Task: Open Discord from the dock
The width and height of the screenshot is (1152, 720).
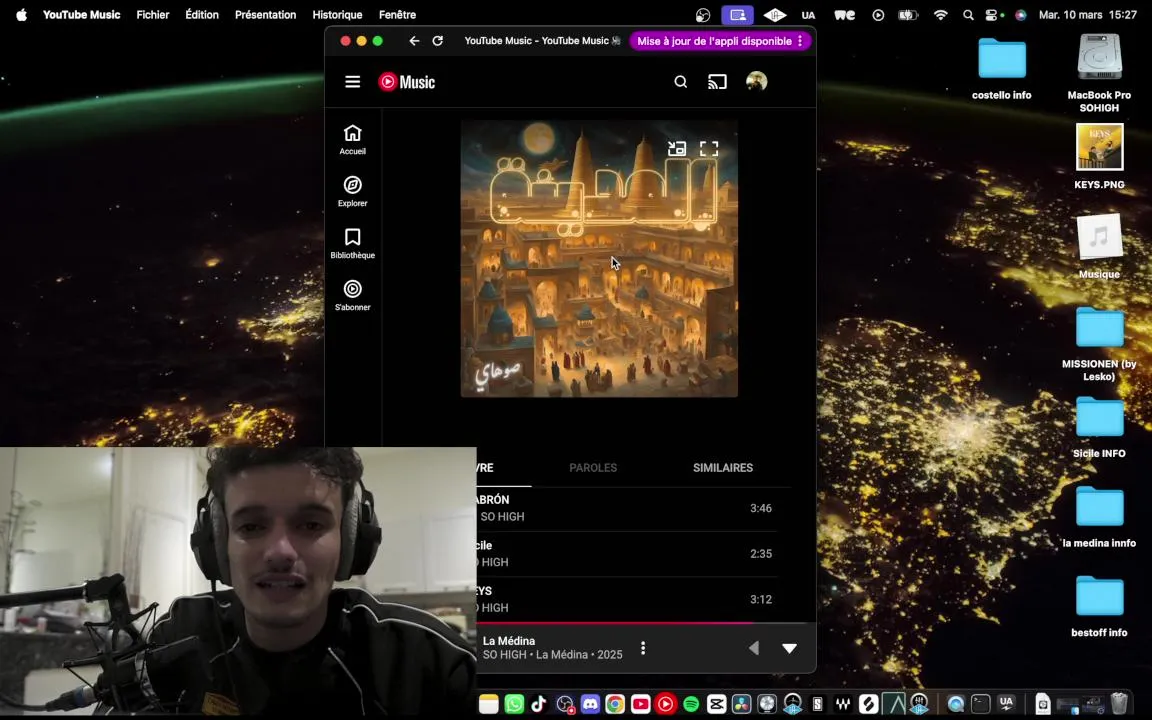Action: pyautogui.click(x=590, y=704)
